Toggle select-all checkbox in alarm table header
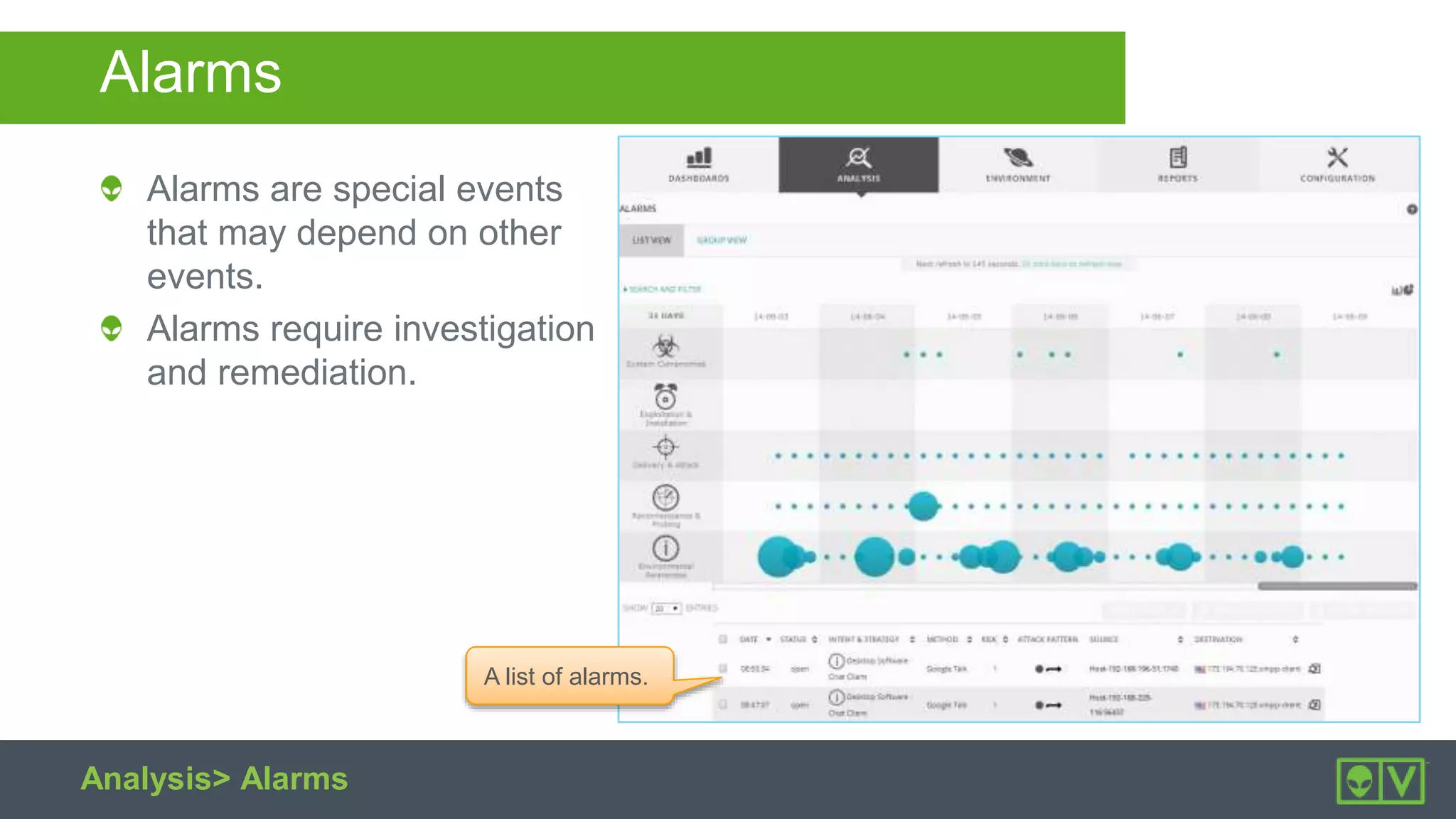 coord(723,639)
